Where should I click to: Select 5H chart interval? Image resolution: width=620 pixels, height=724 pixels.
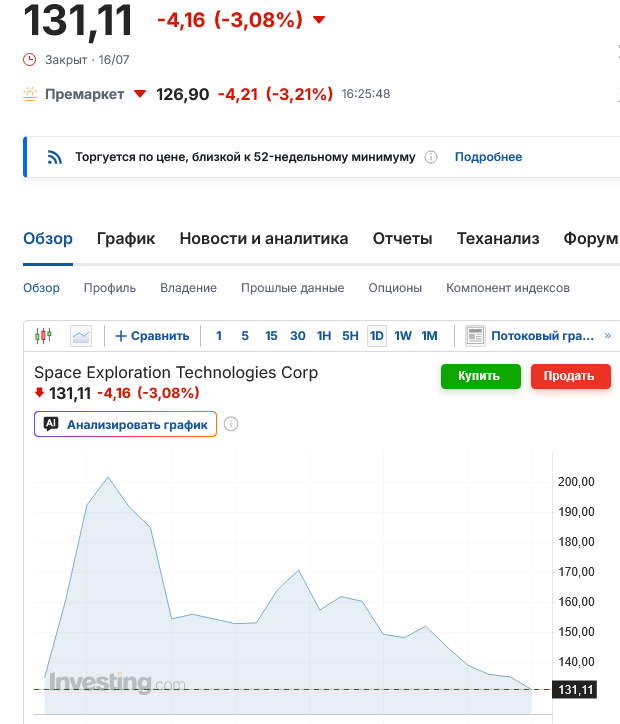[350, 336]
